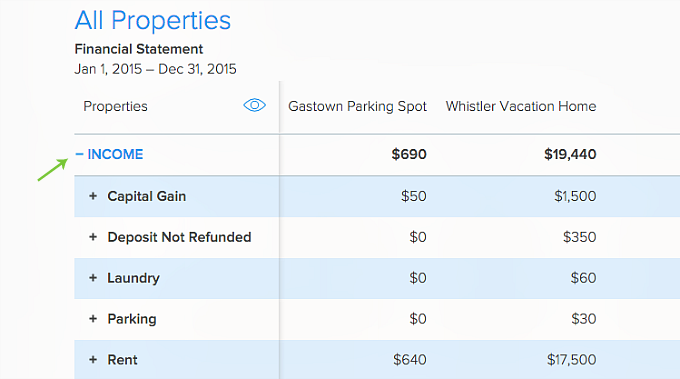Click the $640 rent amount for Gastown
Viewport: 680px width, 379px height.
coord(410,359)
